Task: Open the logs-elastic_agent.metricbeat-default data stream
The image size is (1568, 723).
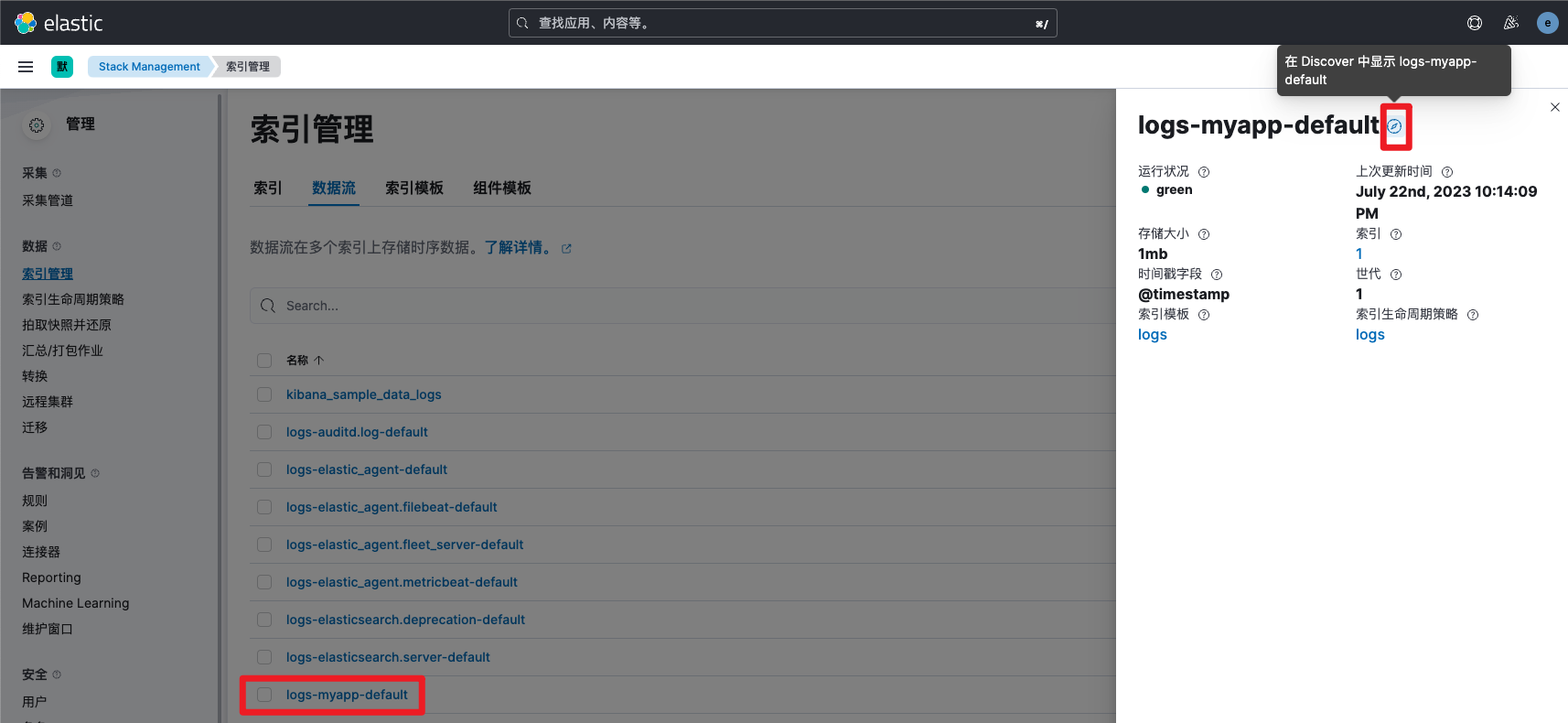Action: [x=402, y=582]
